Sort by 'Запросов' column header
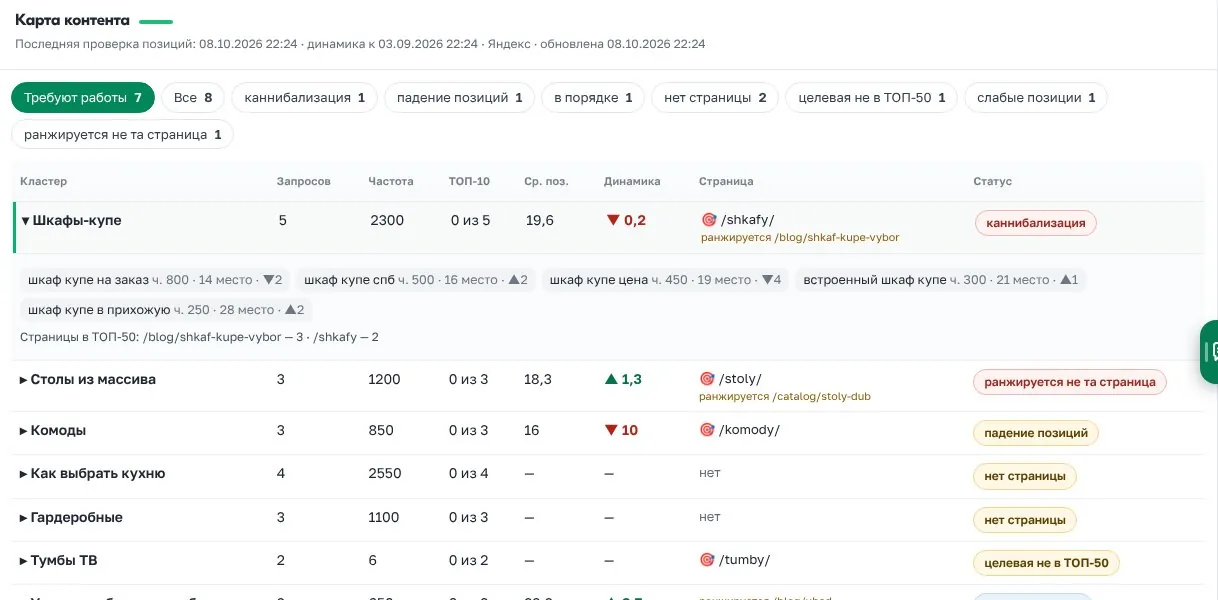Image resolution: width=1218 pixels, height=600 pixels. click(303, 181)
